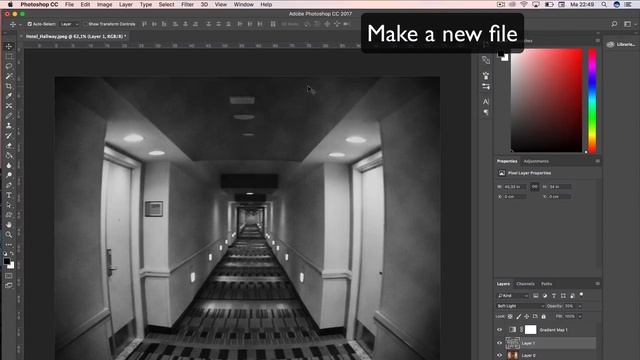Image resolution: width=640 pixels, height=360 pixels.
Task: Pick a hue on the rainbow slider
Action: (x=592, y=100)
